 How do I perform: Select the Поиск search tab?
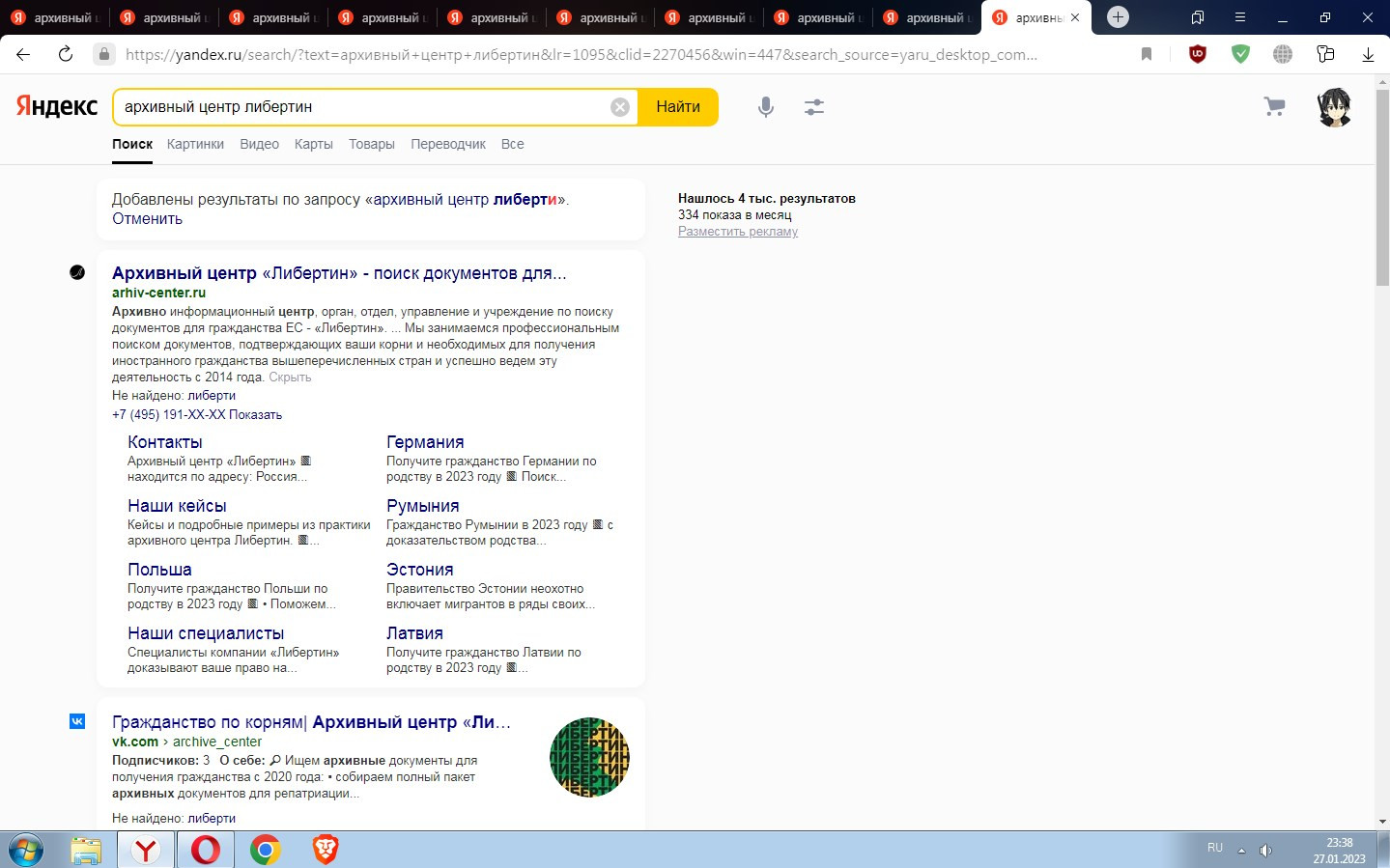pos(132,144)
